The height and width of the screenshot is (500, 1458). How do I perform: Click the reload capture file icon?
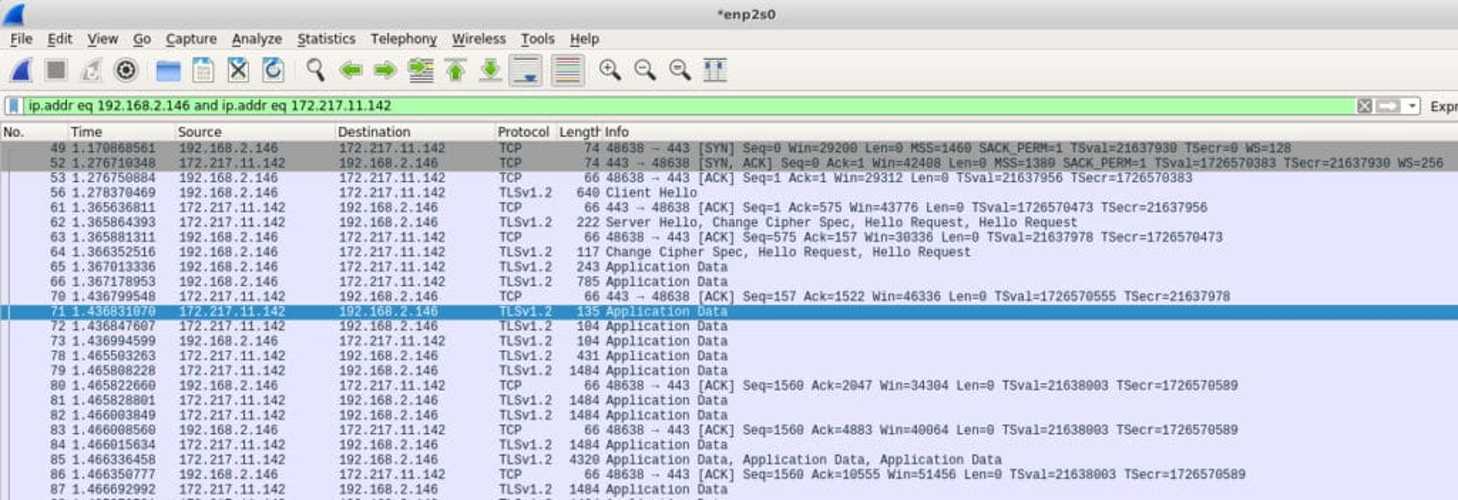[273, 70]
